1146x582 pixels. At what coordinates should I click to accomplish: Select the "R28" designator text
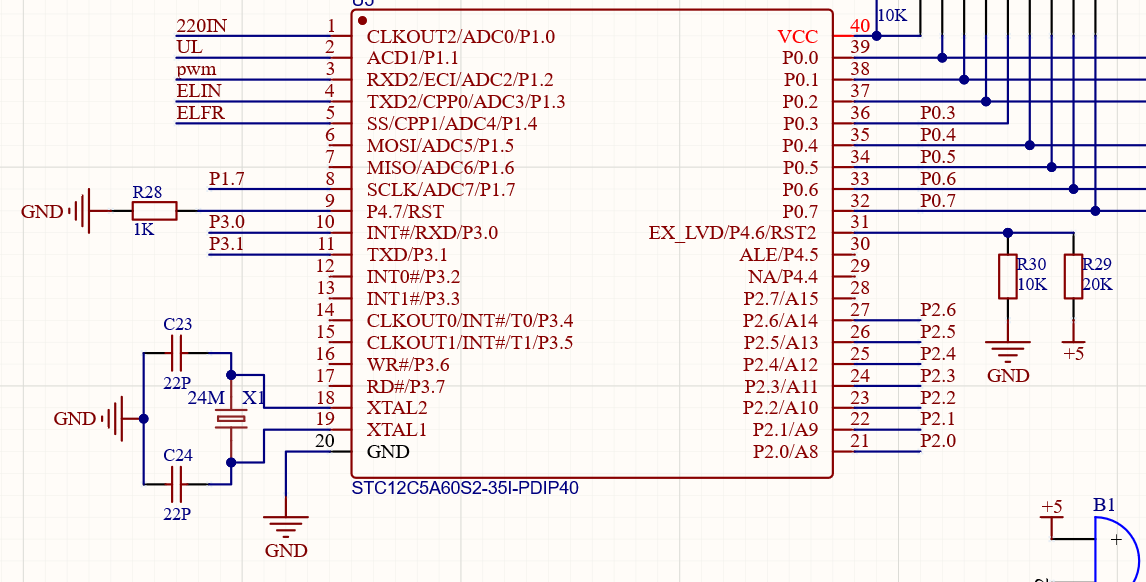pos(147,192)
